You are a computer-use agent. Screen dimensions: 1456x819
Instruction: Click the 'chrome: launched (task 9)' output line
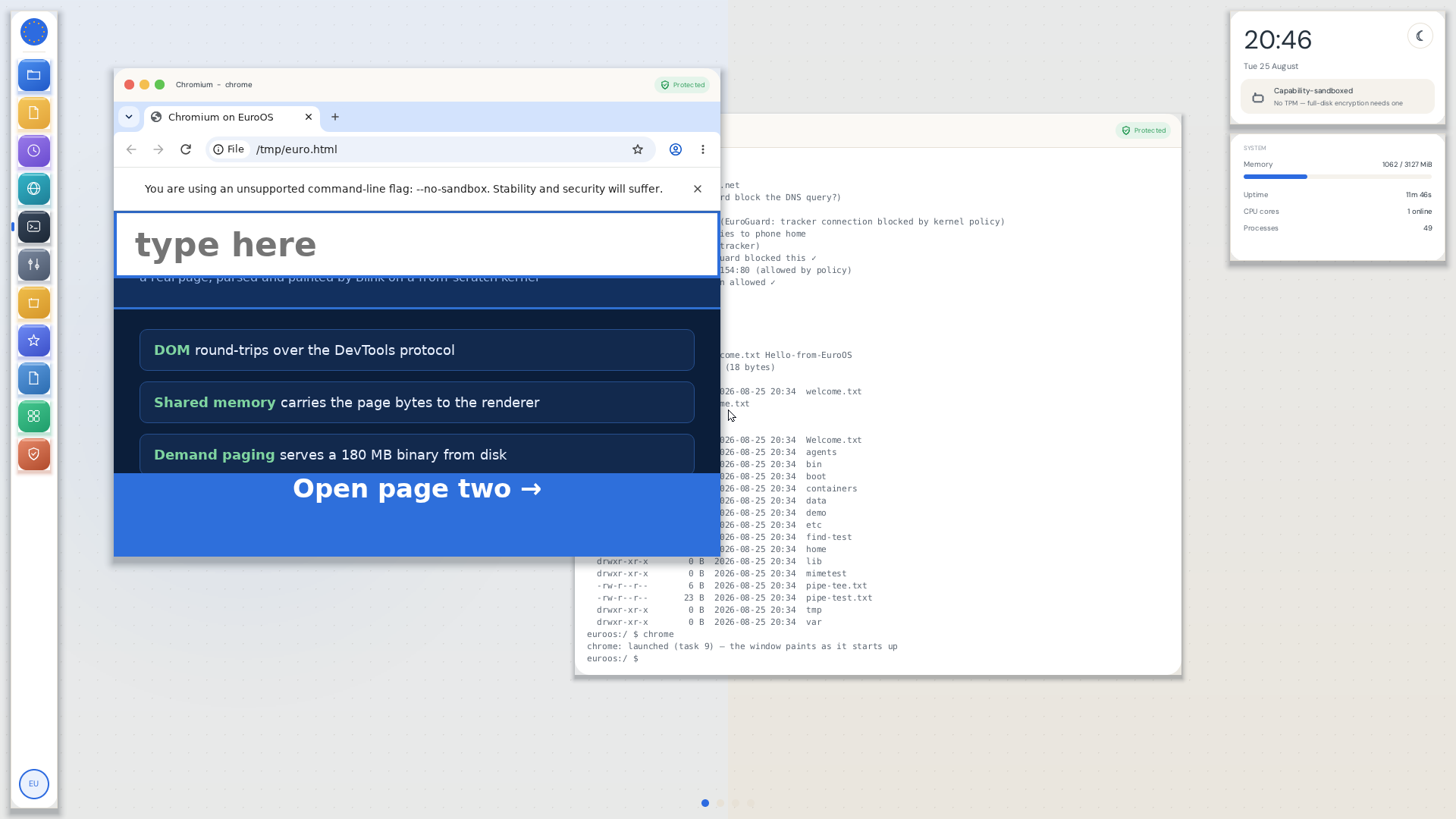(x=742, y=646)
